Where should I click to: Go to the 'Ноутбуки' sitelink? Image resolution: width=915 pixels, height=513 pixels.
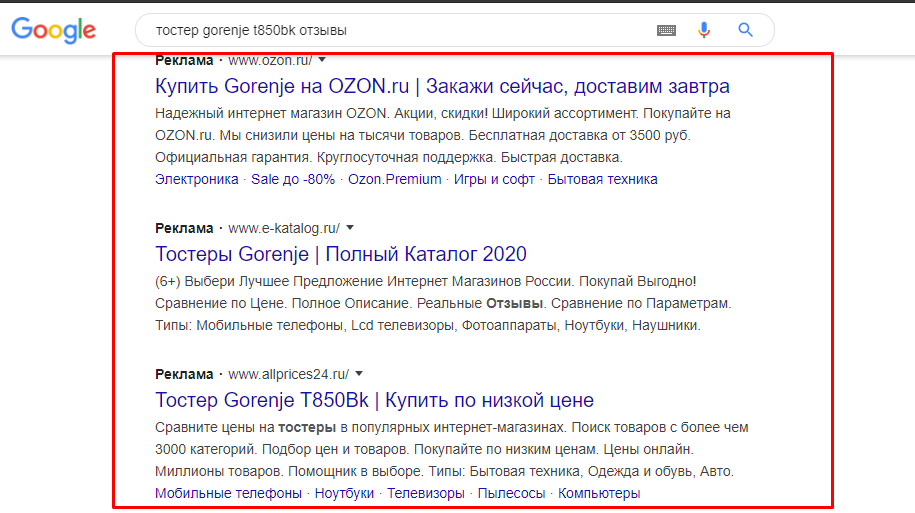click(x=344, y=493)
